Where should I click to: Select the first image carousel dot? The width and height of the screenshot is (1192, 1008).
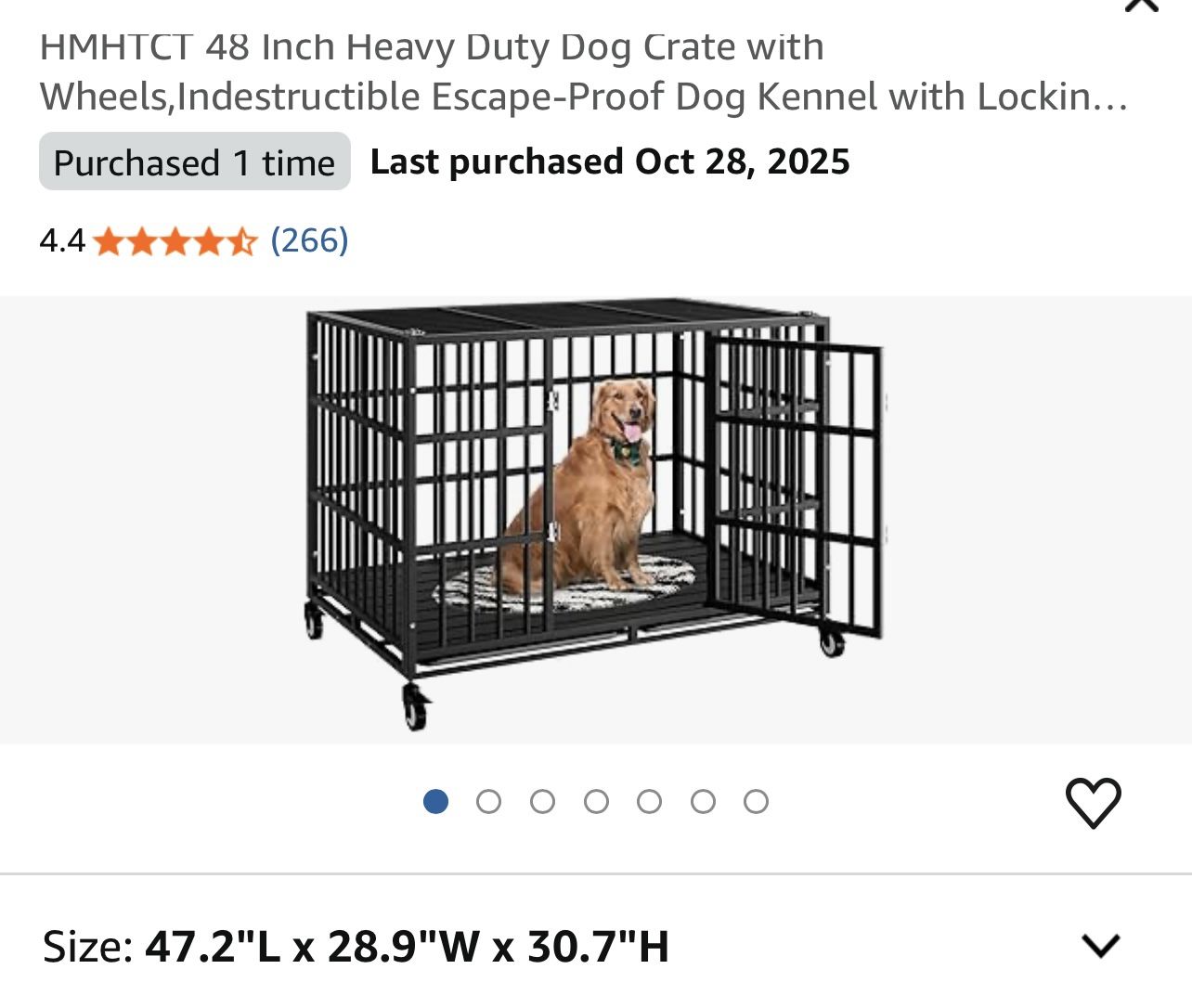(x=435, y=802)
